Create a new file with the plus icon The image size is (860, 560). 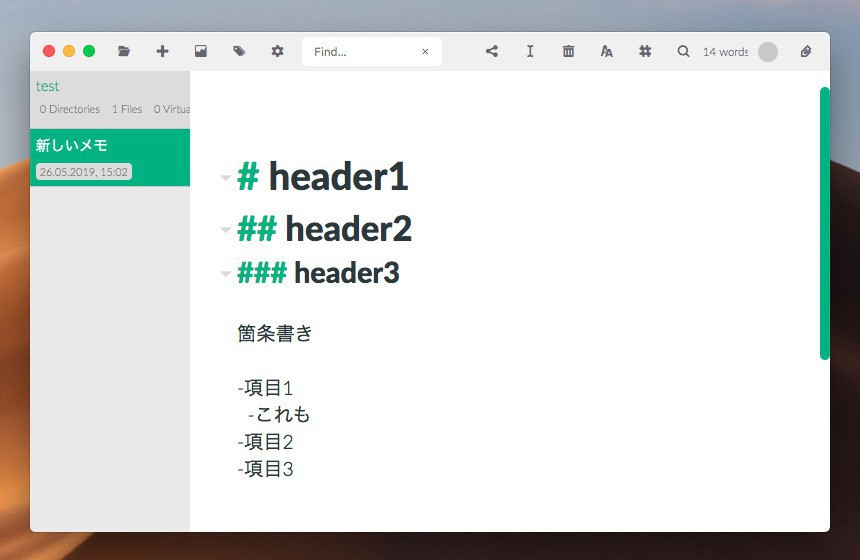pos(163,52)
